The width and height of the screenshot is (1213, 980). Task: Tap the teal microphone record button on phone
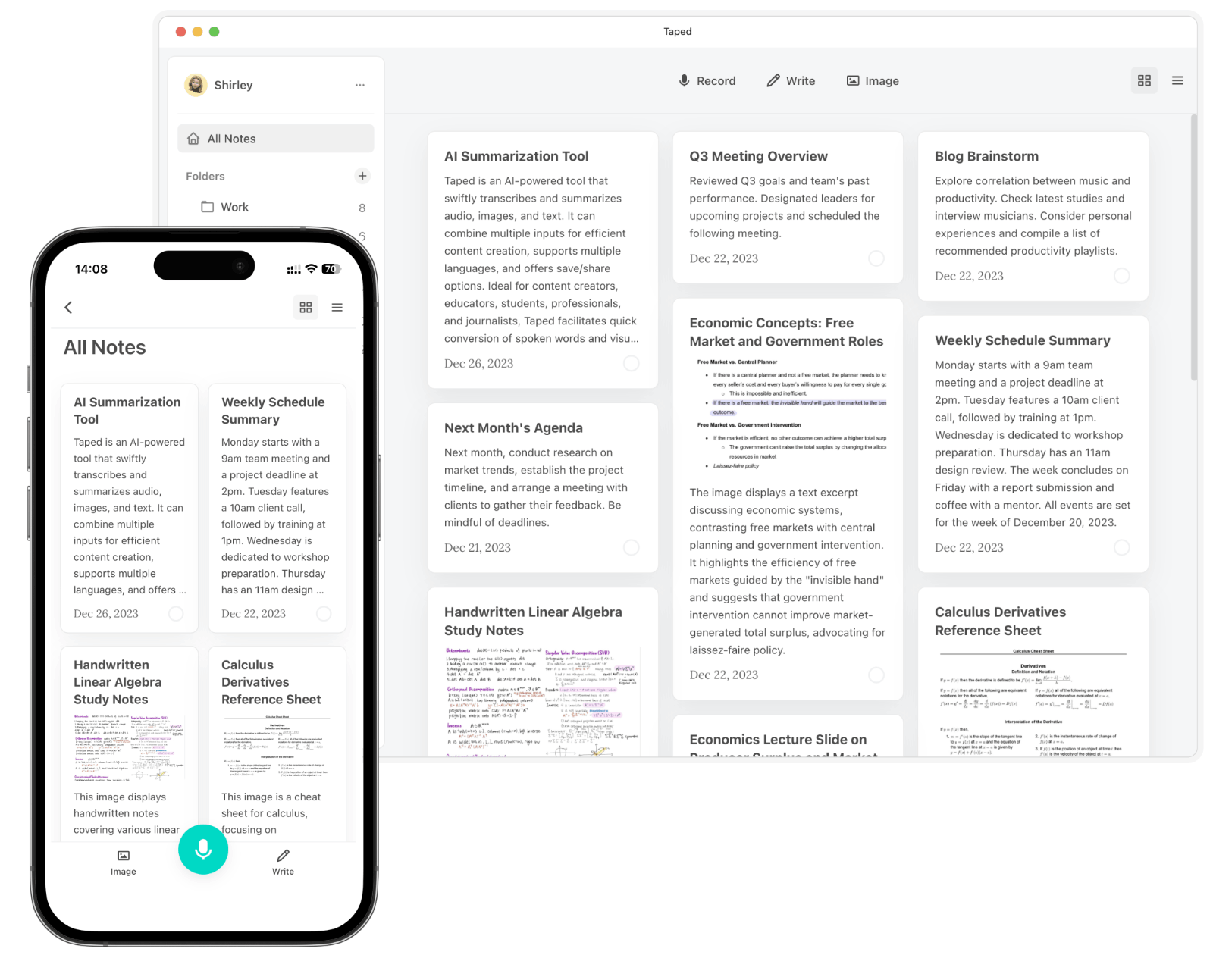point(203,850)
